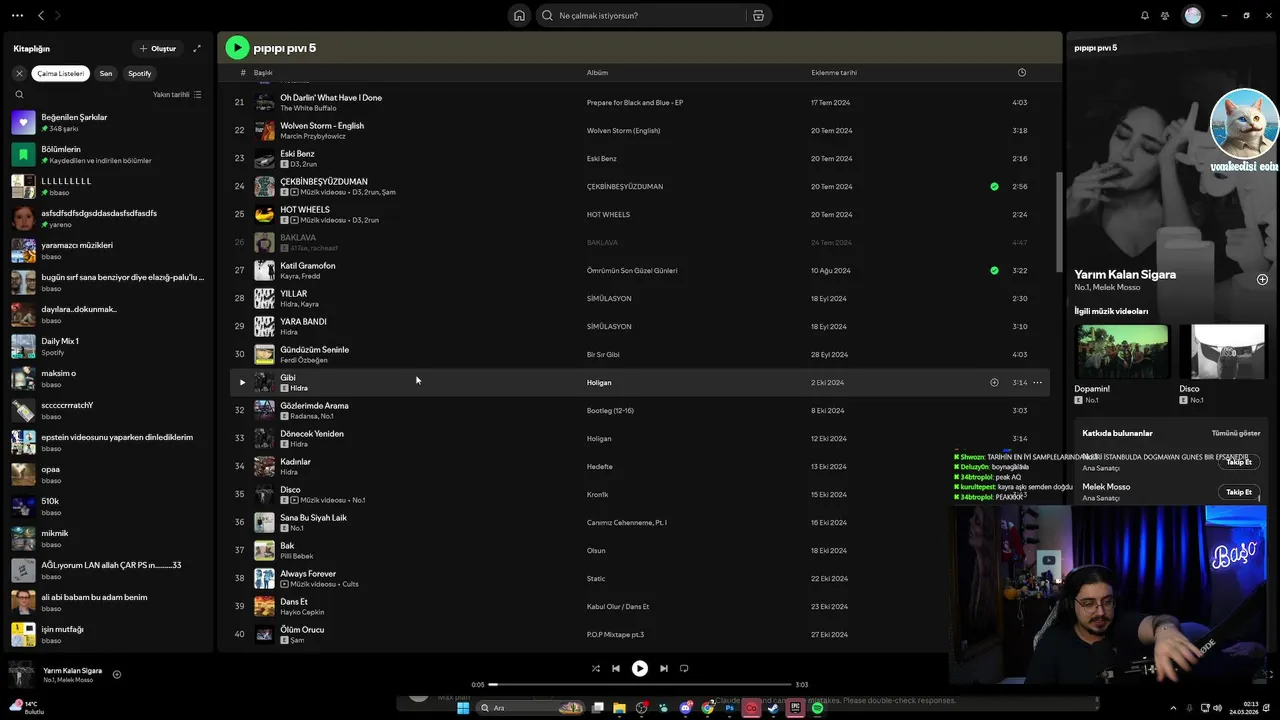
Task: Open more options for the Gibi row
Action: pos(1037,382)
